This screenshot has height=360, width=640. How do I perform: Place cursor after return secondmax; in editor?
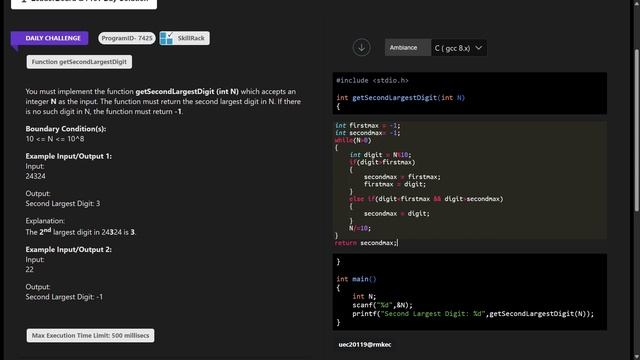pos(398,243)
